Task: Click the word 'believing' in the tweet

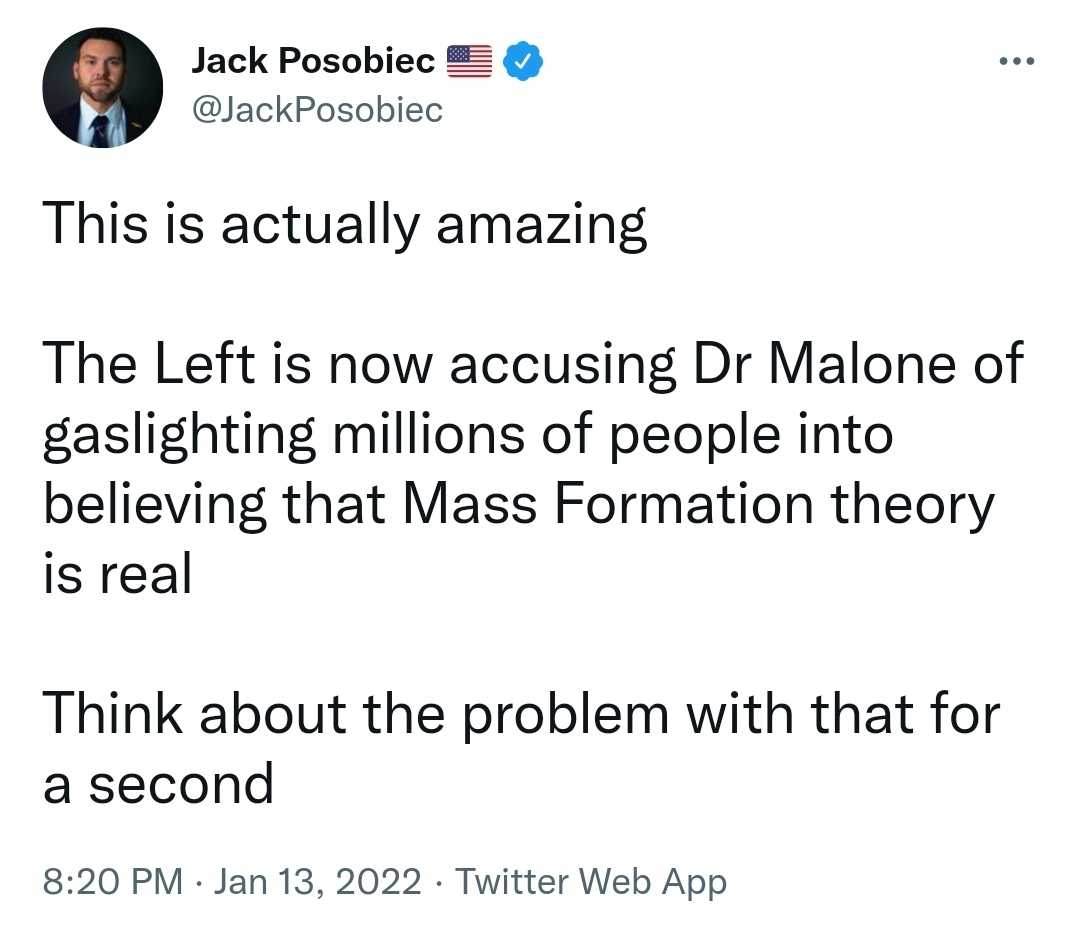Action: 155,506
